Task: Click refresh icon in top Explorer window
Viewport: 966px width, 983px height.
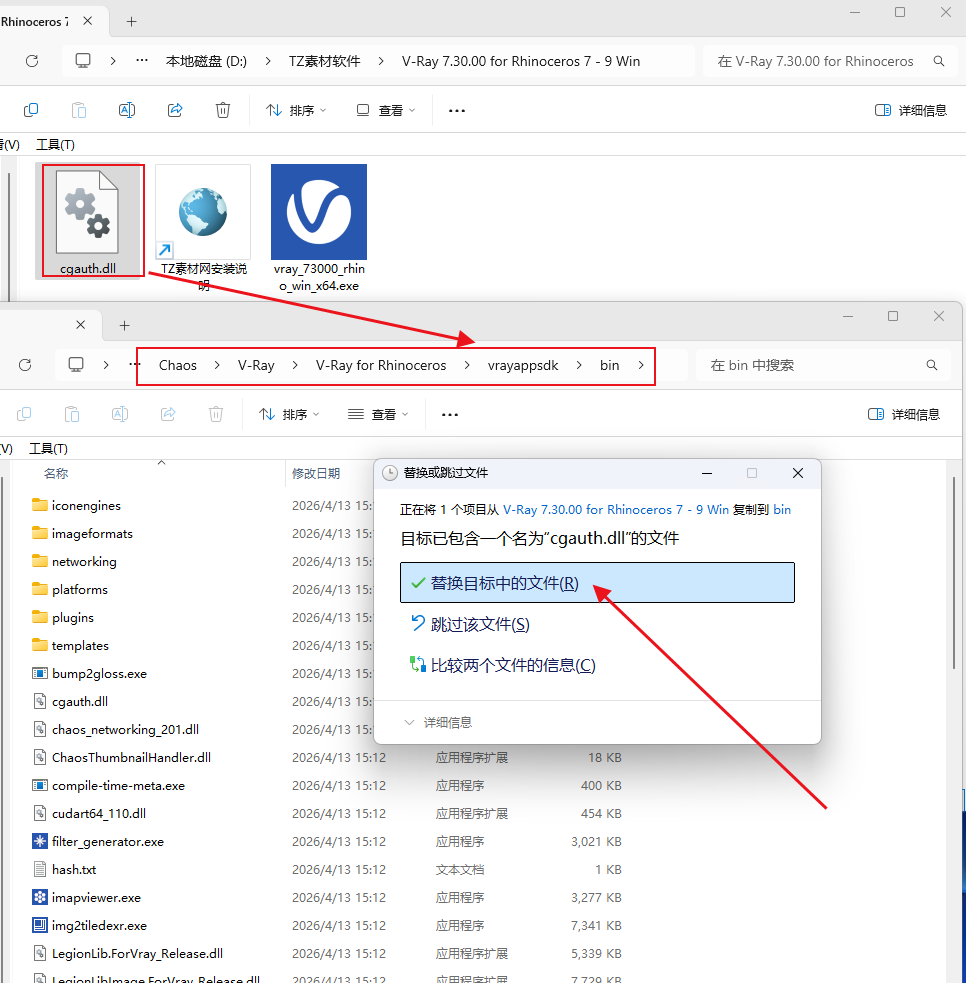Action: [32, 61]
